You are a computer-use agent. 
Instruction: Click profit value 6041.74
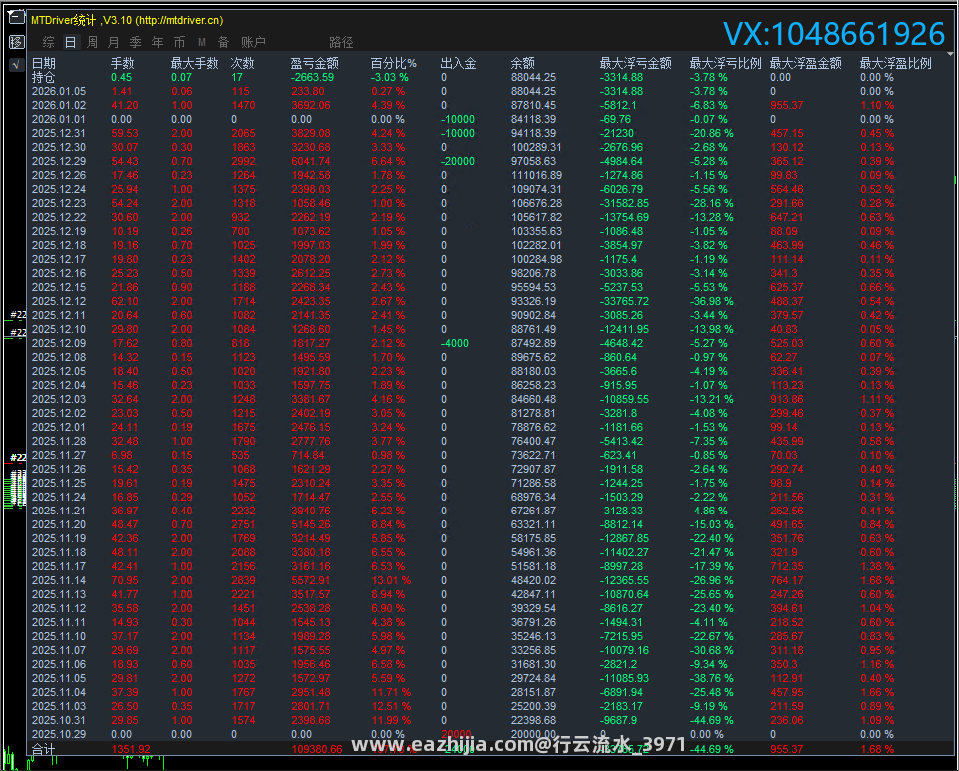click(x=311, y=161)
